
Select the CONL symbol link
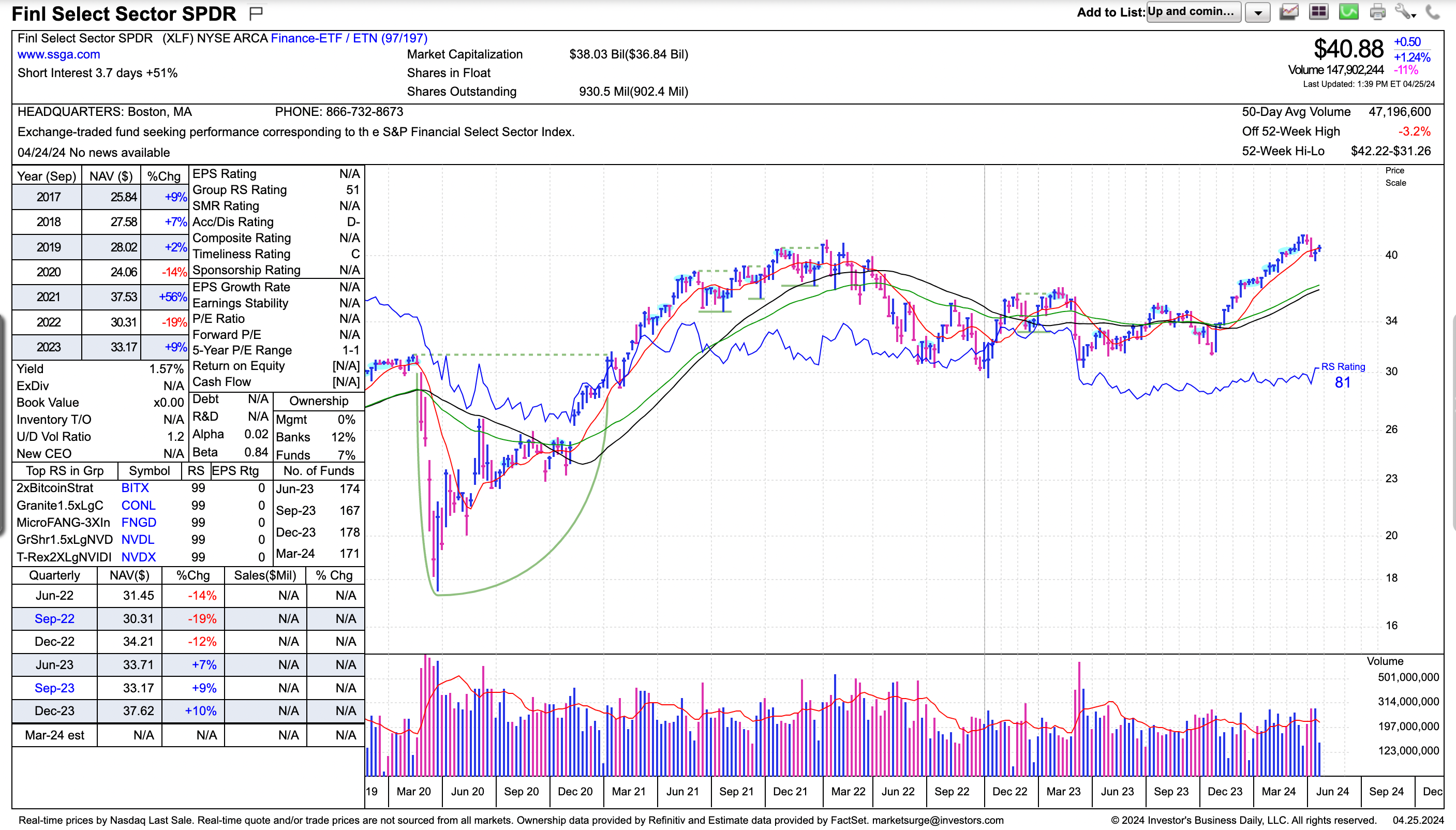pyautogui.click(x=138, y=506)
